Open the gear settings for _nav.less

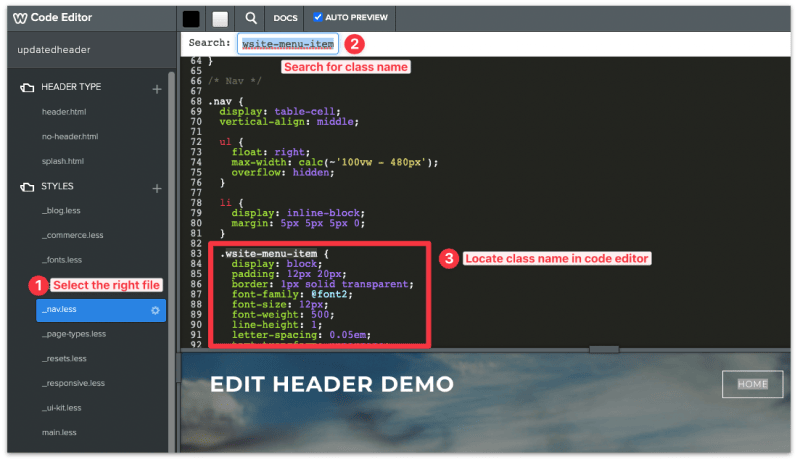[155, 310]
